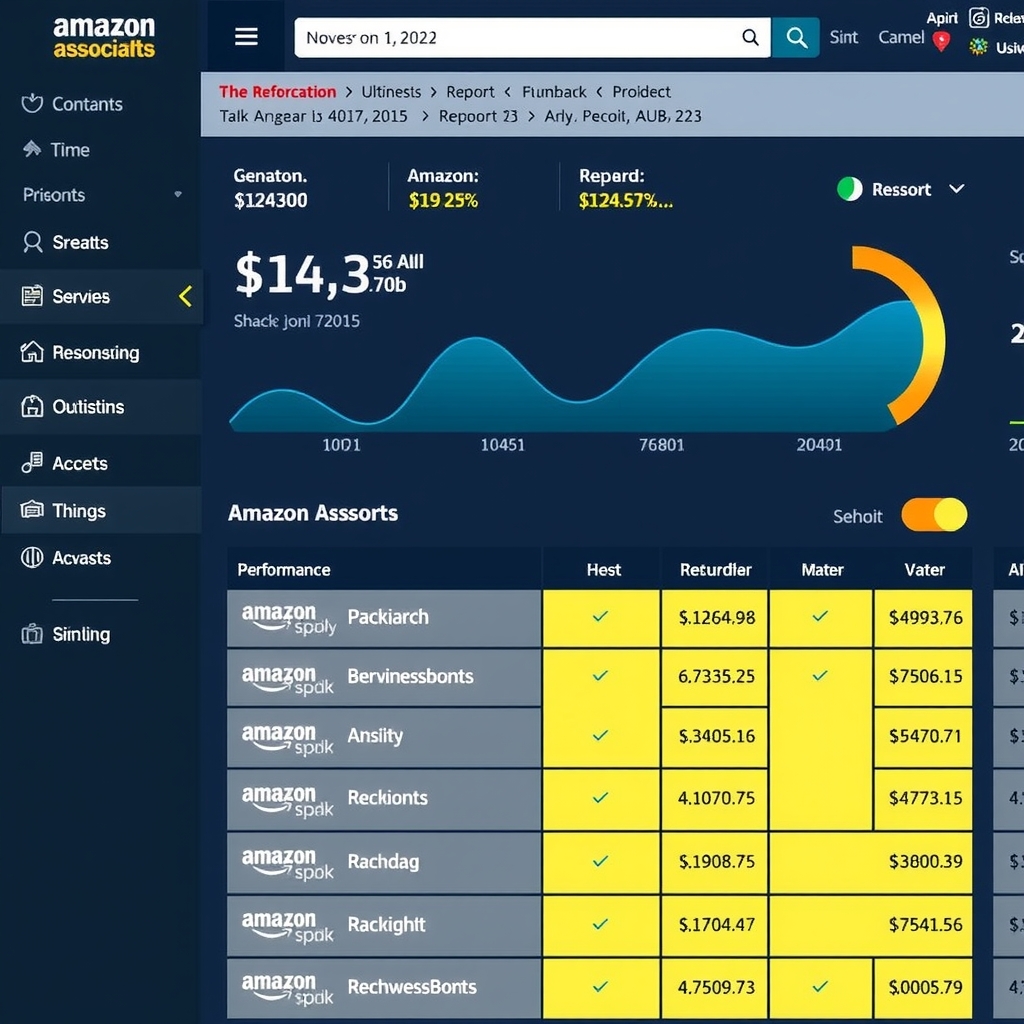Toggle Mater checkmark for Packiarch

[x=820, y=616]
